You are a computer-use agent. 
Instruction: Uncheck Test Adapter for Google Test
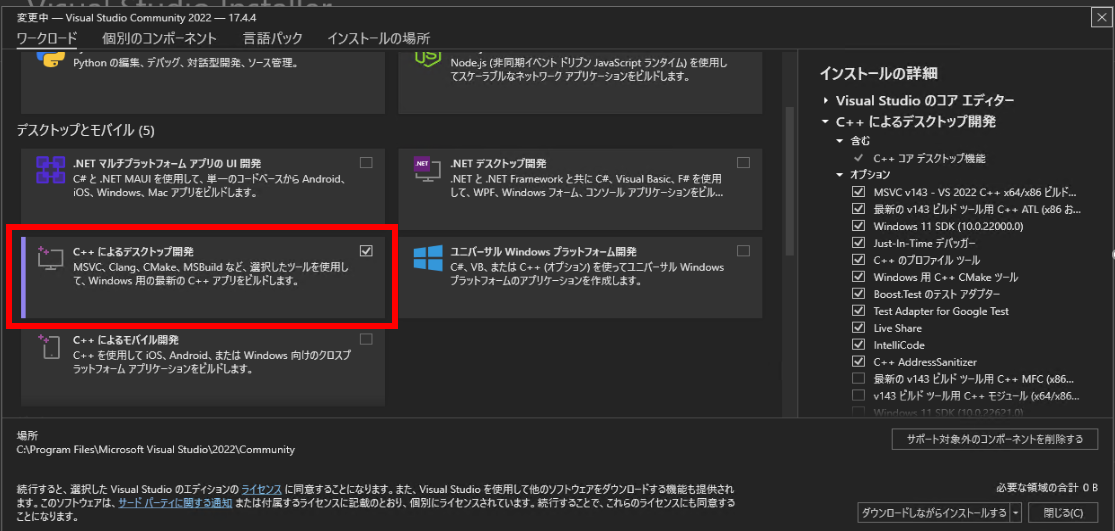858,311
